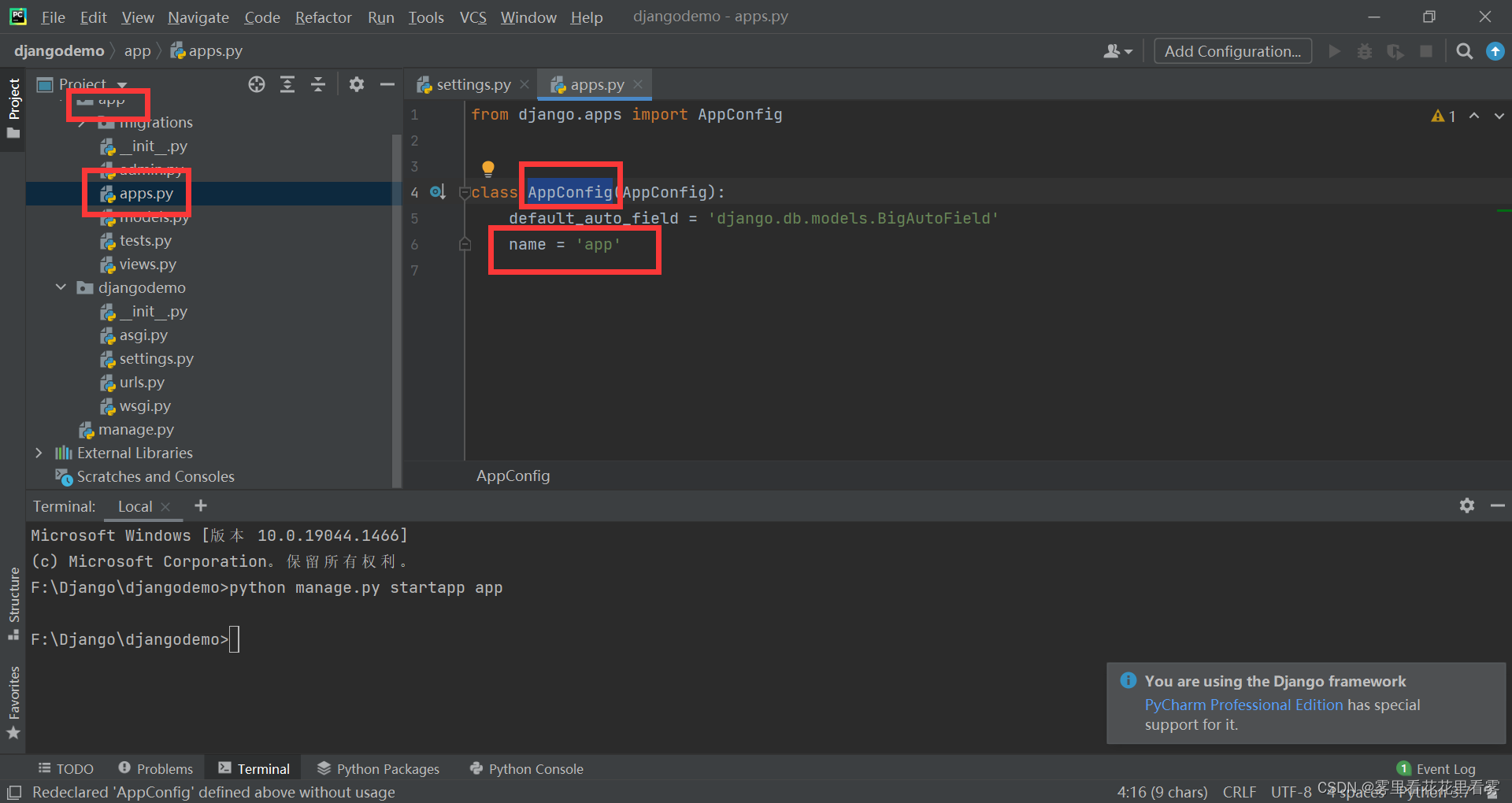Open inspection warnings indicator
Screen dimensions: 1512x803
(x=1443, y=116)
